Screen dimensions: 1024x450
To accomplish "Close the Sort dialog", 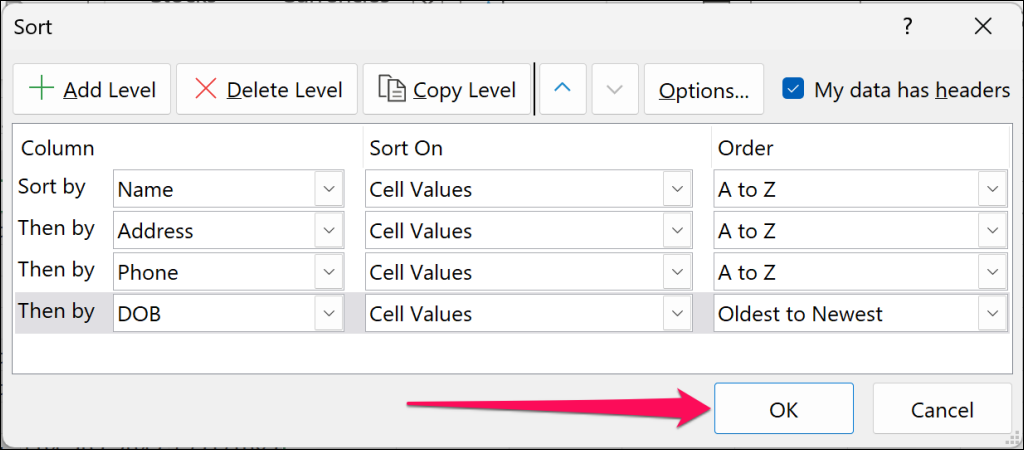I will click(981, 27).
